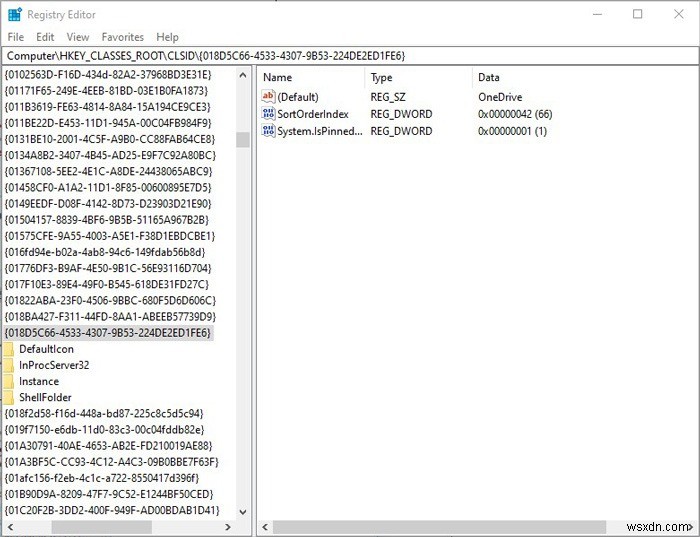The width and height of the screenshot is (700, 537).
Task: Select key {0149EEDF-D08F-4142-8D73-D23903D21E90}
Action: [x=108, y=204]
